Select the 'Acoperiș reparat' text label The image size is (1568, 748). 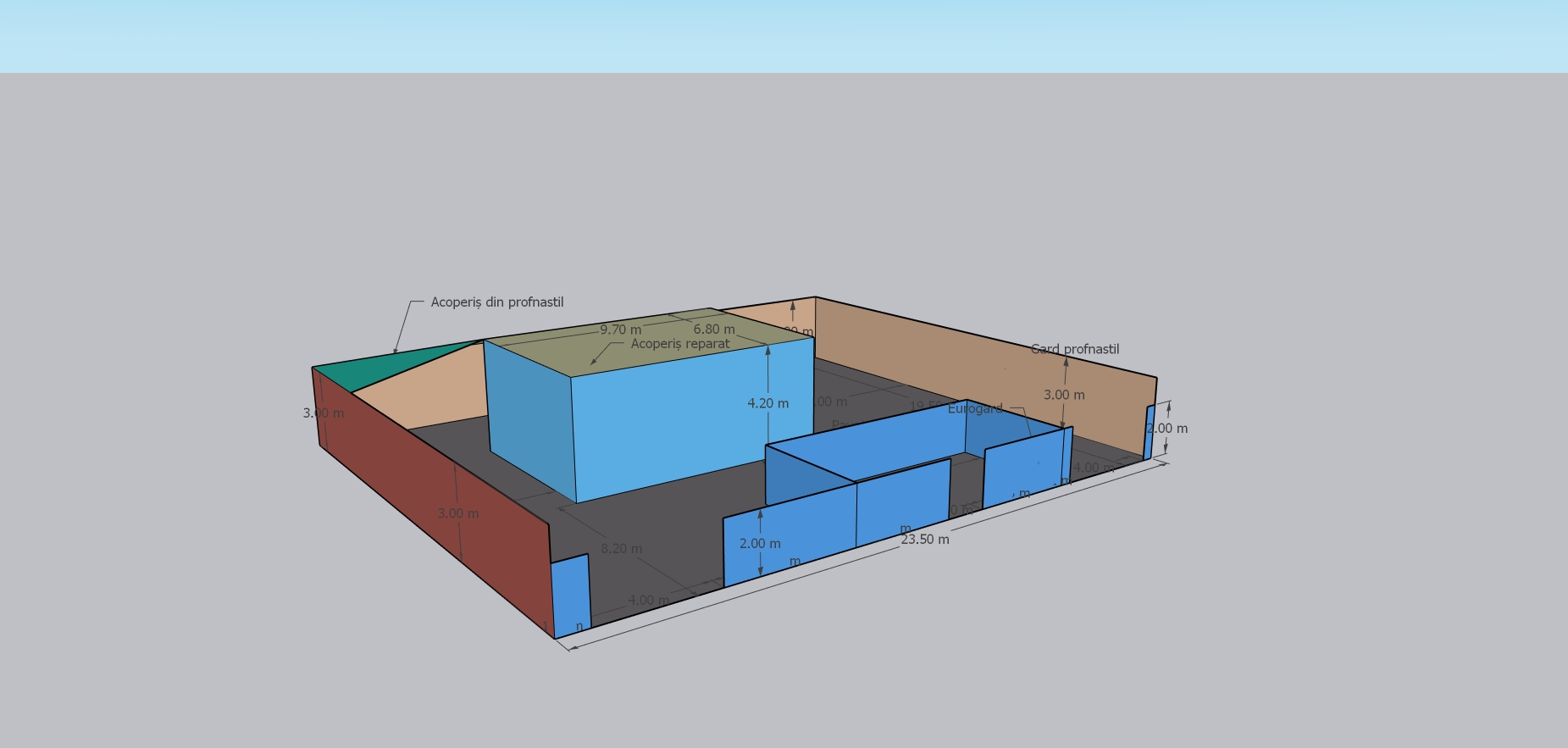tap(679, 344)
